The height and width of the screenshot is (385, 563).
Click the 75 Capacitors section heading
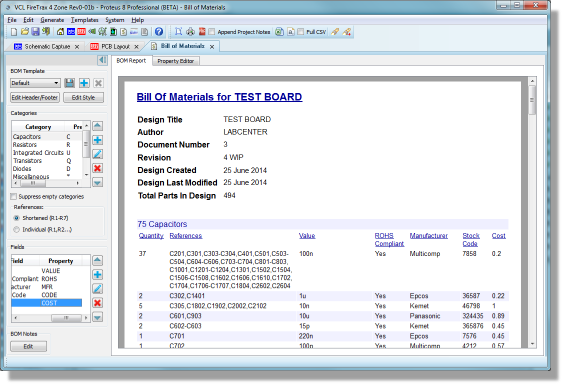(162, 224)
